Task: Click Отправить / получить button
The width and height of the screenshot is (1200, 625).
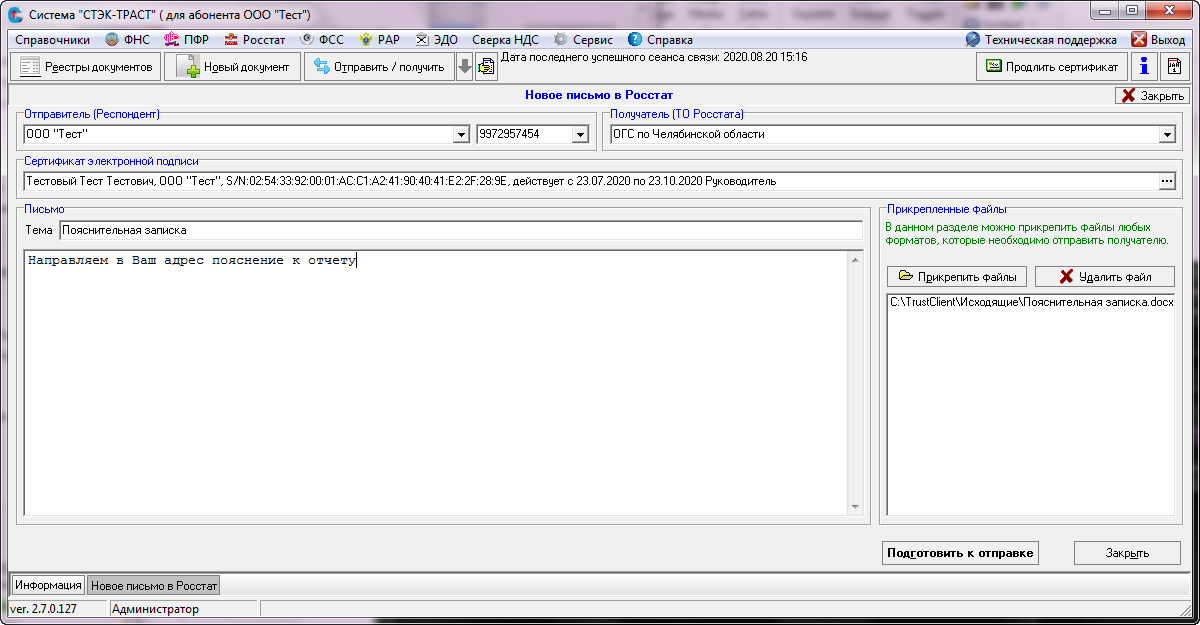Action: coord(379,67)
